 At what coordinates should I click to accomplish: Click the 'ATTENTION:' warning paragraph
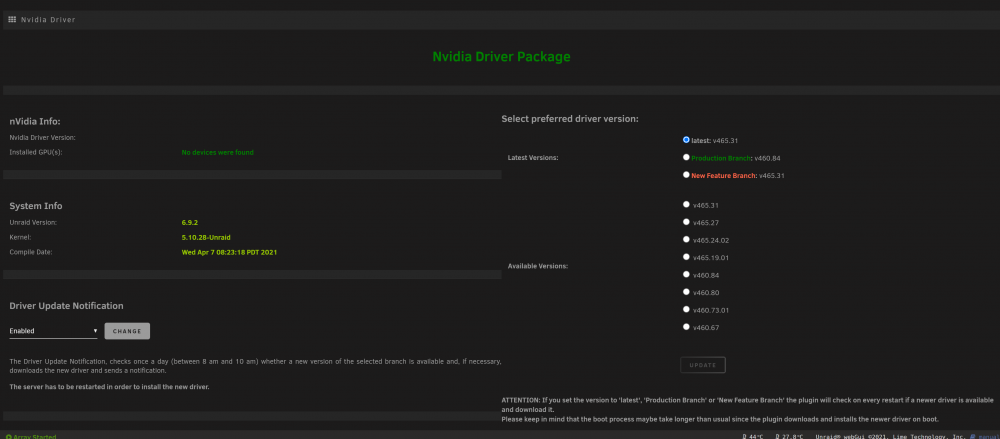coord(747,410)
